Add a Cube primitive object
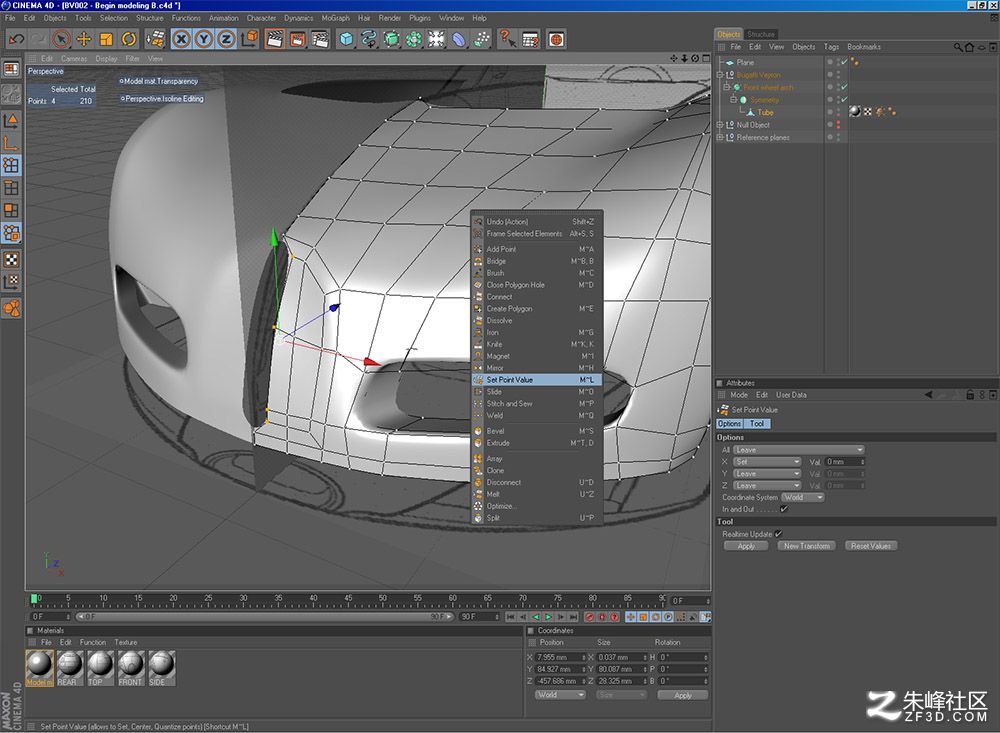Viewport: 1000px width, 733px height. (346, 40)
